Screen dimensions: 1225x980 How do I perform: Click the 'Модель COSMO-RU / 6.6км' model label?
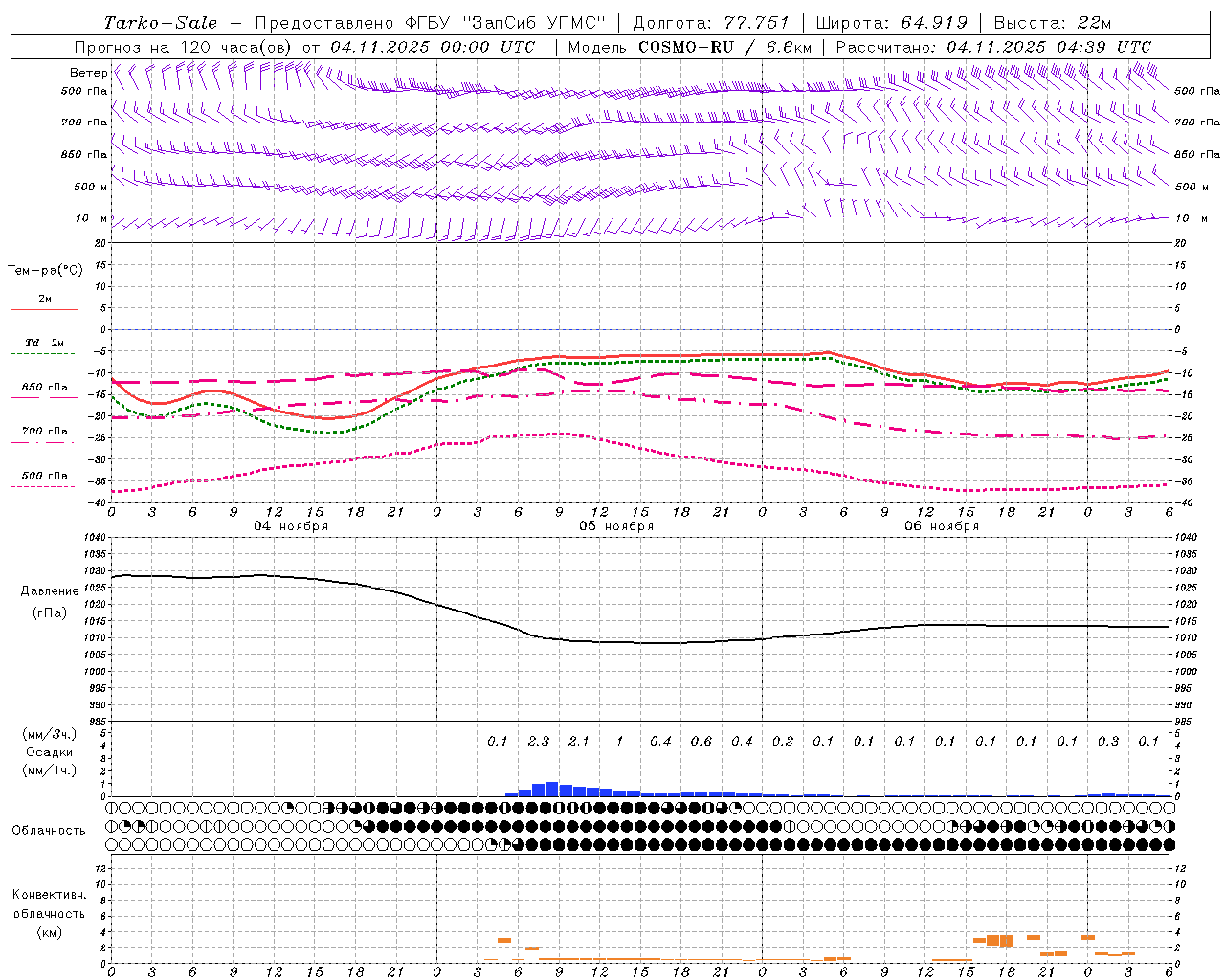(x=690, y=47)
